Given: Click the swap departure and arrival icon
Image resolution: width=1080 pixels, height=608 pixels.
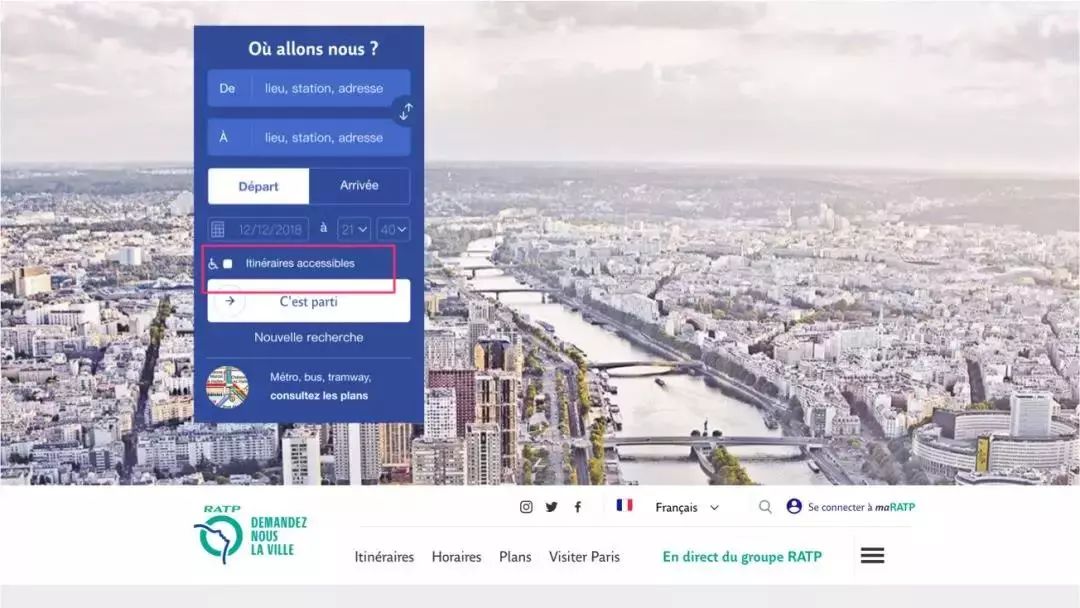Looking at the screenshot, I should point(405,112).
